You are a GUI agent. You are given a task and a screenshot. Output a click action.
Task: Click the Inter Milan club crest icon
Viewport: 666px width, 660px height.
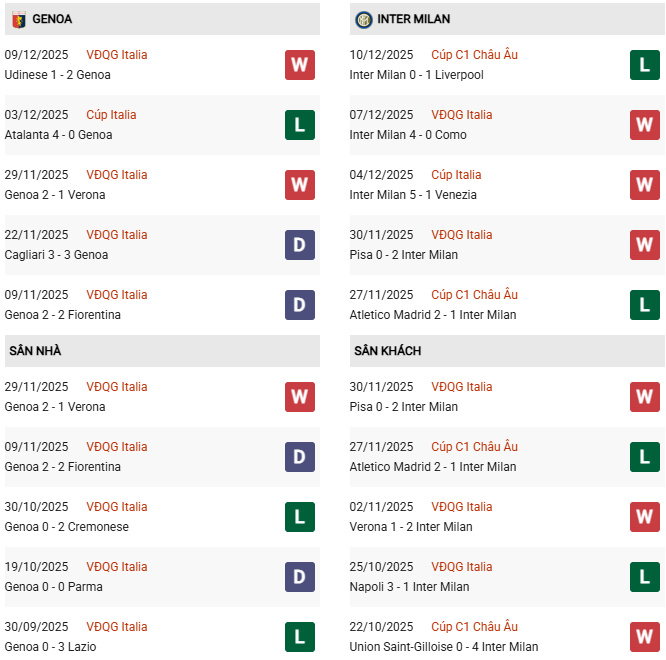363,19
